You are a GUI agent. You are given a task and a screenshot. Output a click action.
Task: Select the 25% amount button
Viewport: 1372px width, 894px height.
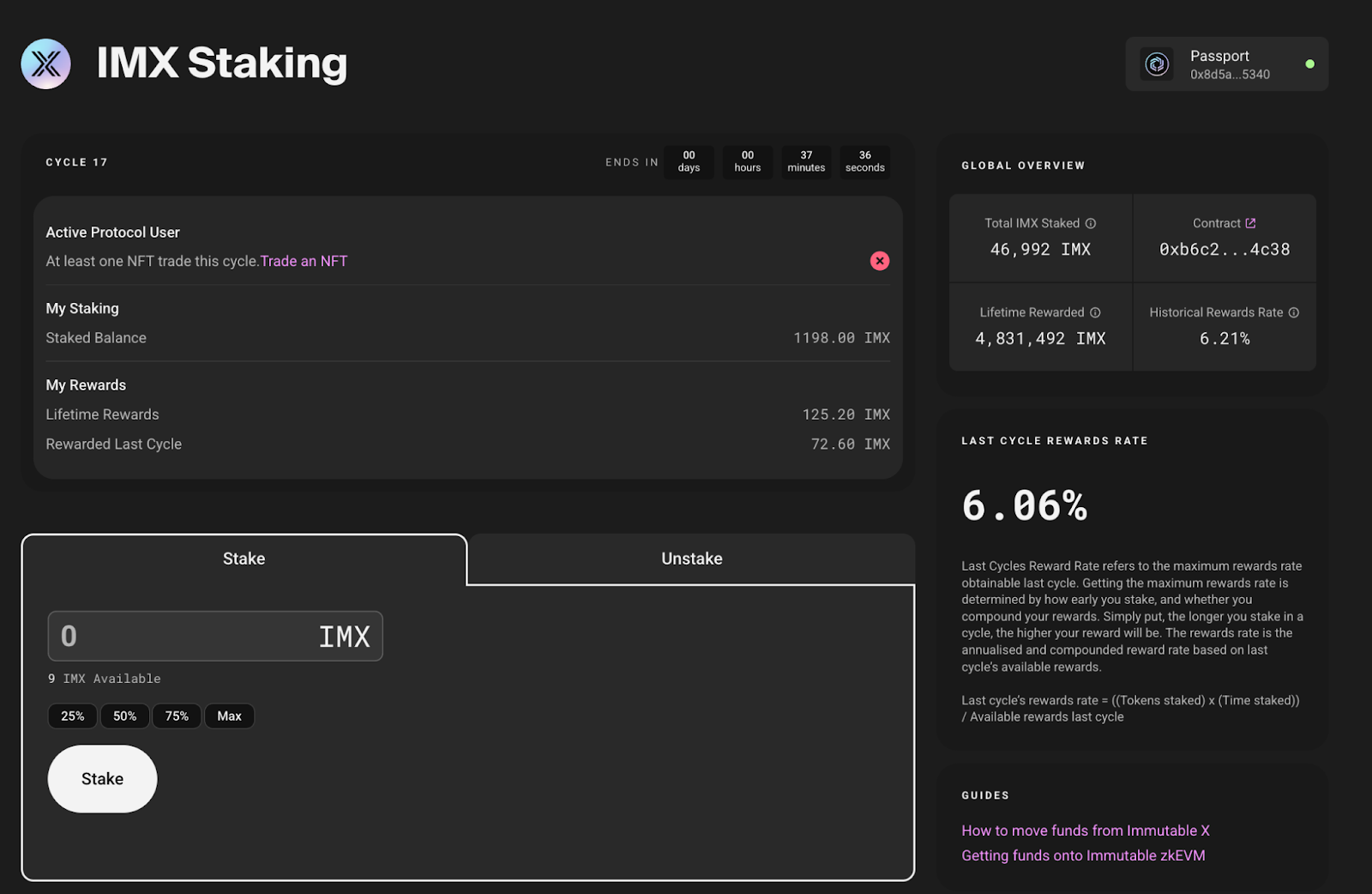pos(73,716)
